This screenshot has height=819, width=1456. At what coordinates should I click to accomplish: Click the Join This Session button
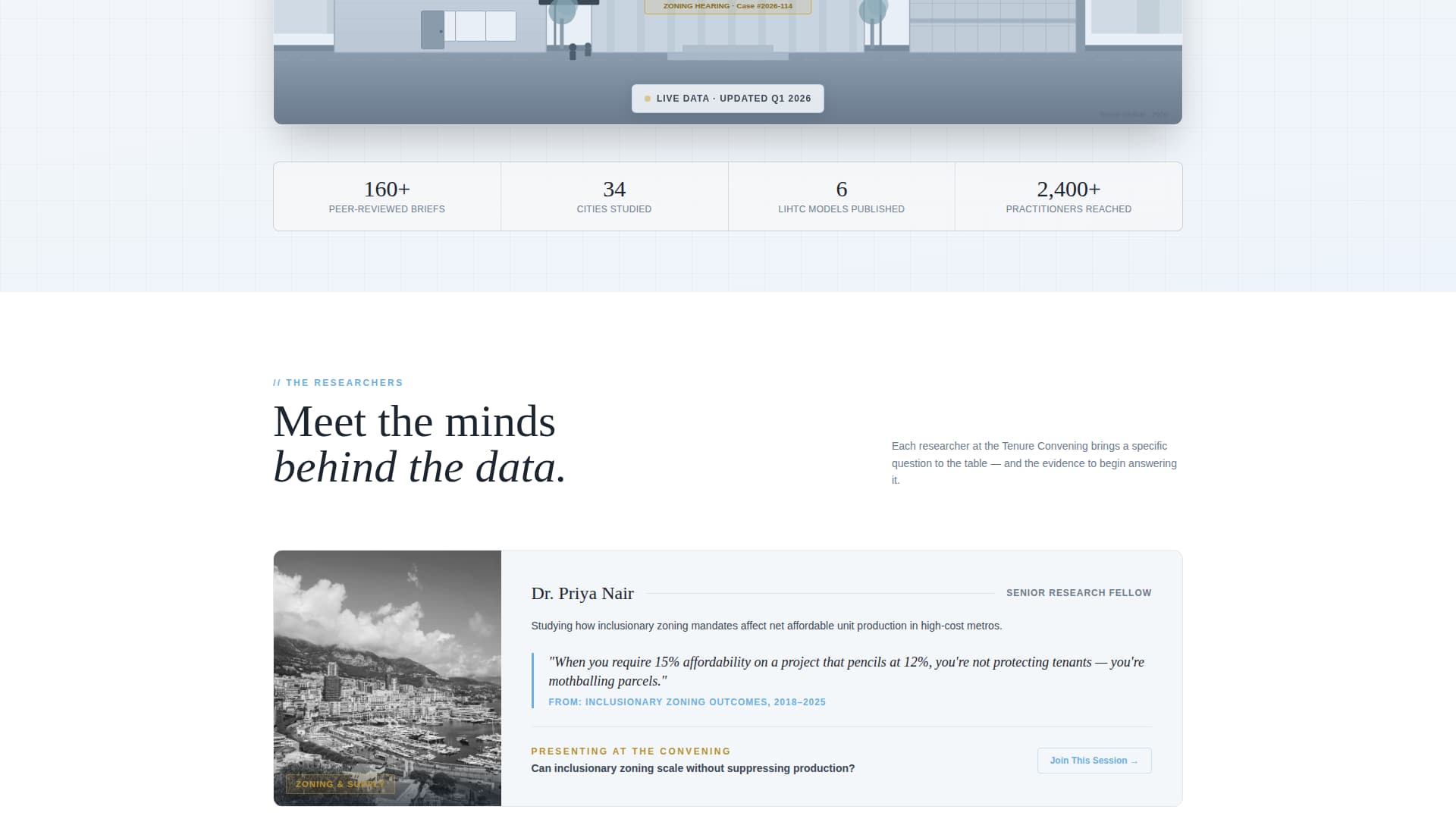pos(1094,761)
